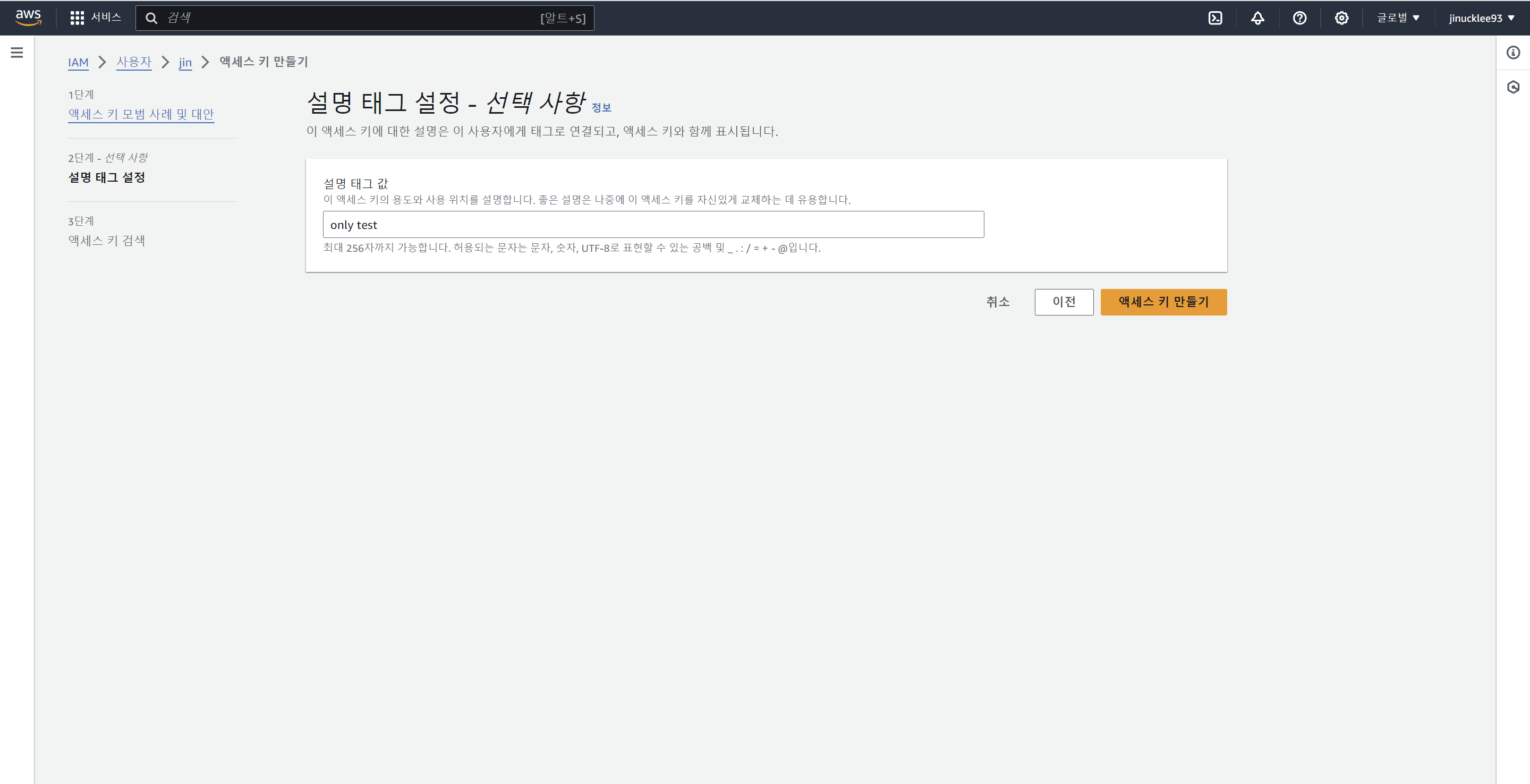1530x784 pixels.
Task: Click breadcrumb text 액세스 키 만들기
Action: (x=263, y=62)
